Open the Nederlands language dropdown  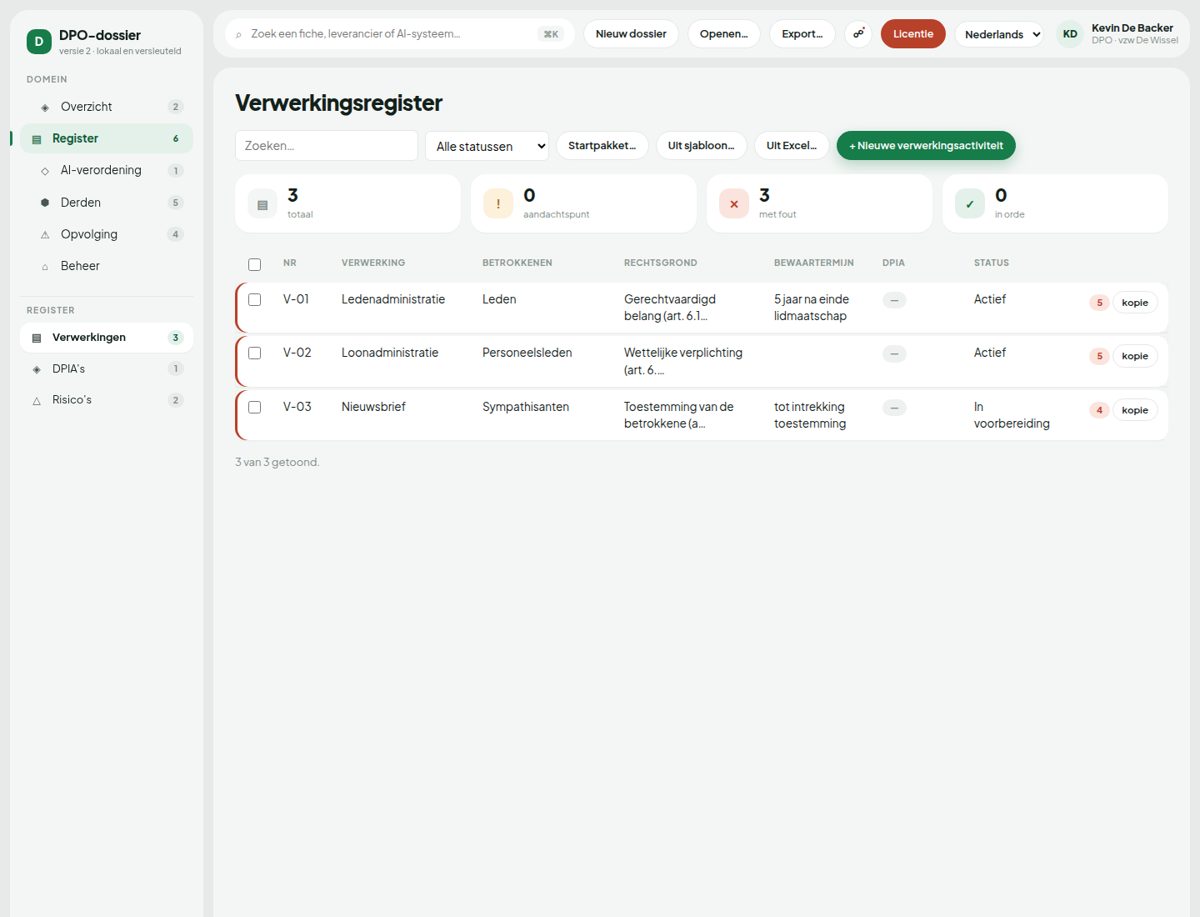[999, 34]
